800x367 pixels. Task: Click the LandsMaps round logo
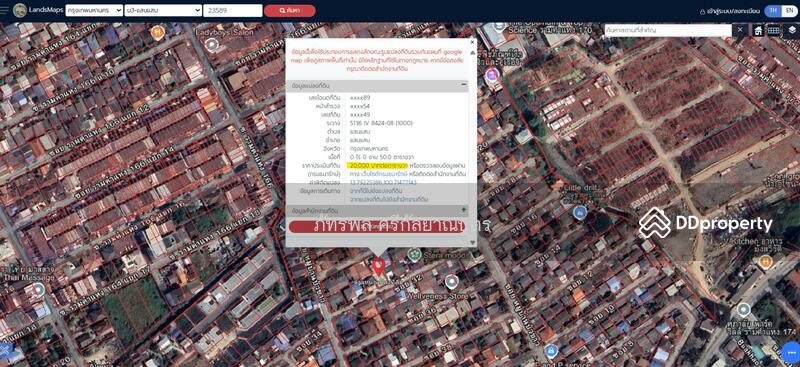point(19,10)
